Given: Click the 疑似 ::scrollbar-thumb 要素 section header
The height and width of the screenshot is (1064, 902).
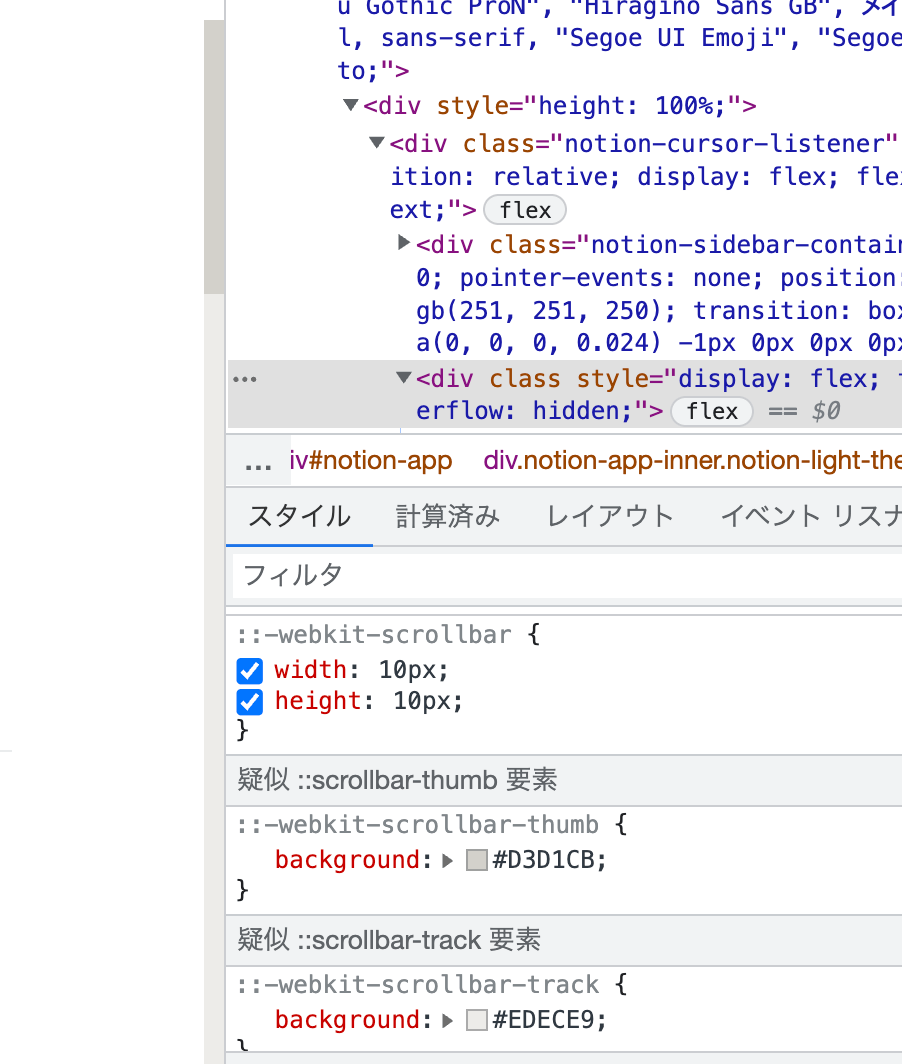Looking at the screenshot, I should (x=564, y=780).
